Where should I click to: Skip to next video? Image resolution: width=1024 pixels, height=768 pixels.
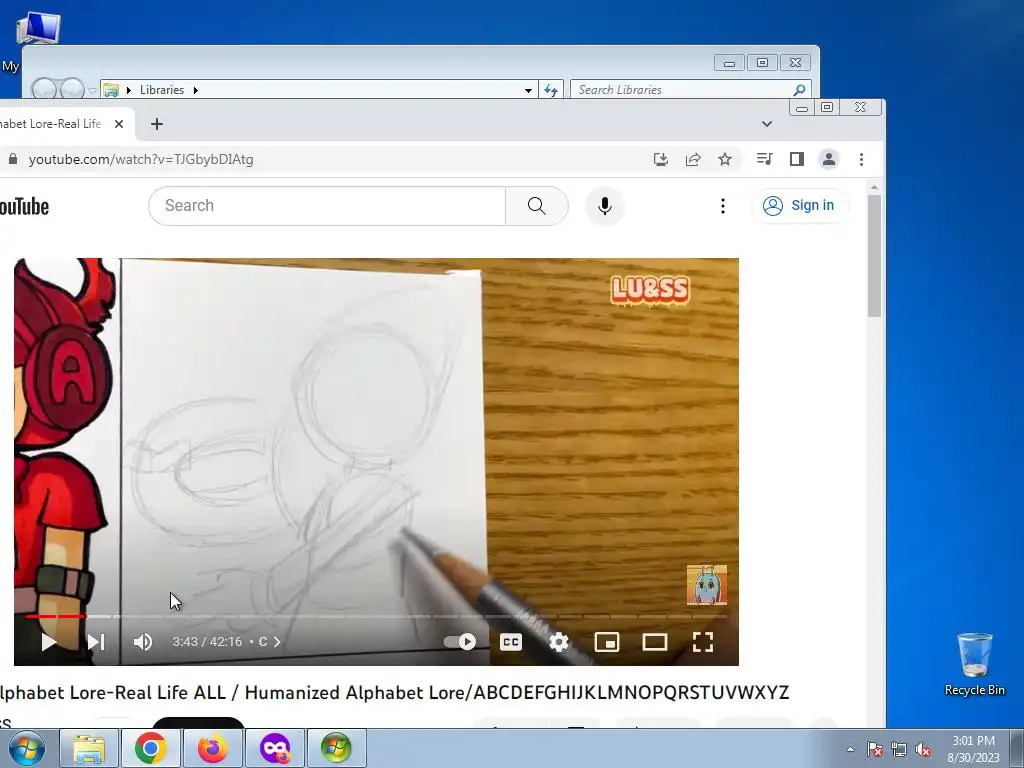(96, 642)
